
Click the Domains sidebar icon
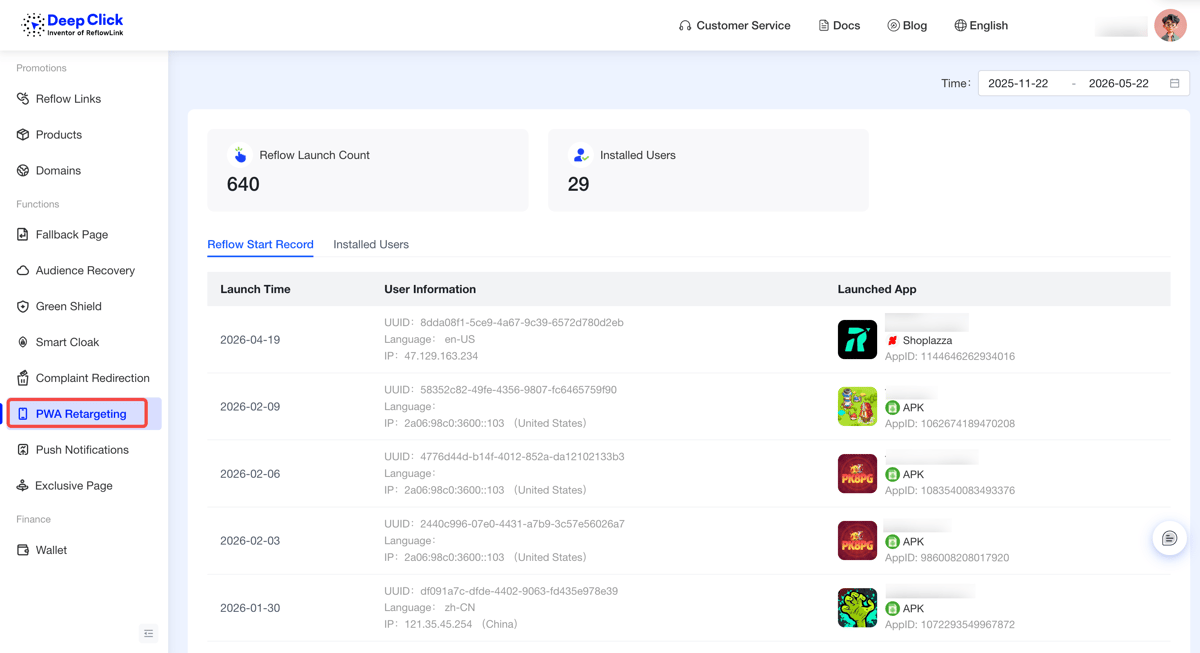pos(23,171)
